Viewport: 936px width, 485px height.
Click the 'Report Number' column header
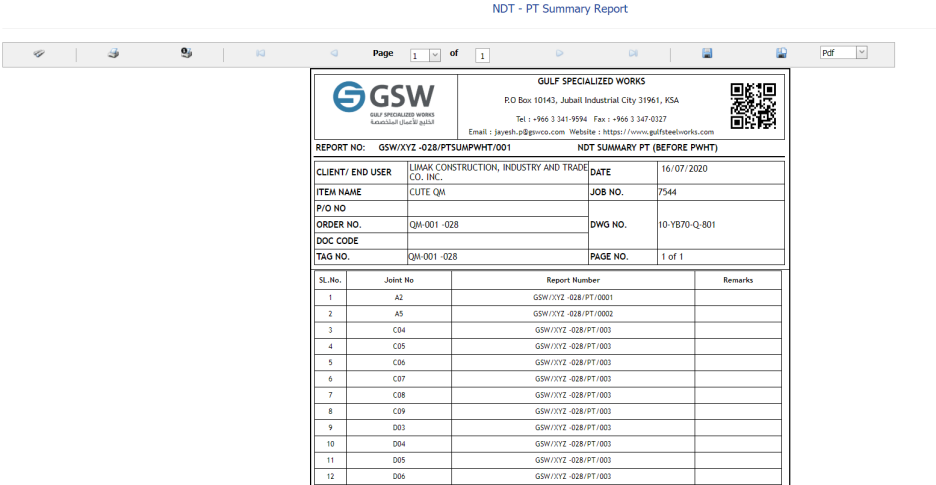coord(573,280)
